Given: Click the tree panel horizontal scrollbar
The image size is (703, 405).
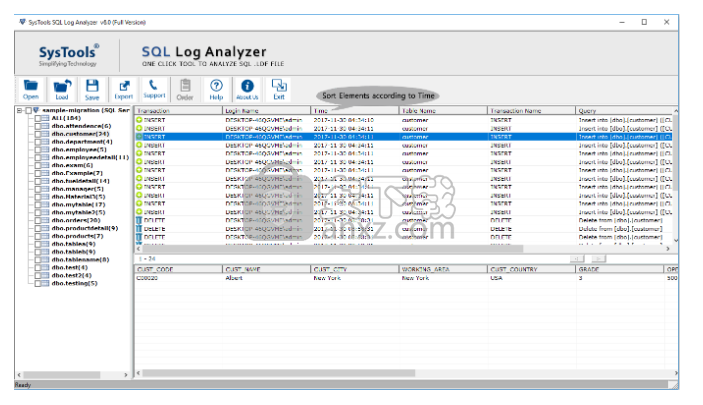Looking at the screenshot, I should coord(61,375).
